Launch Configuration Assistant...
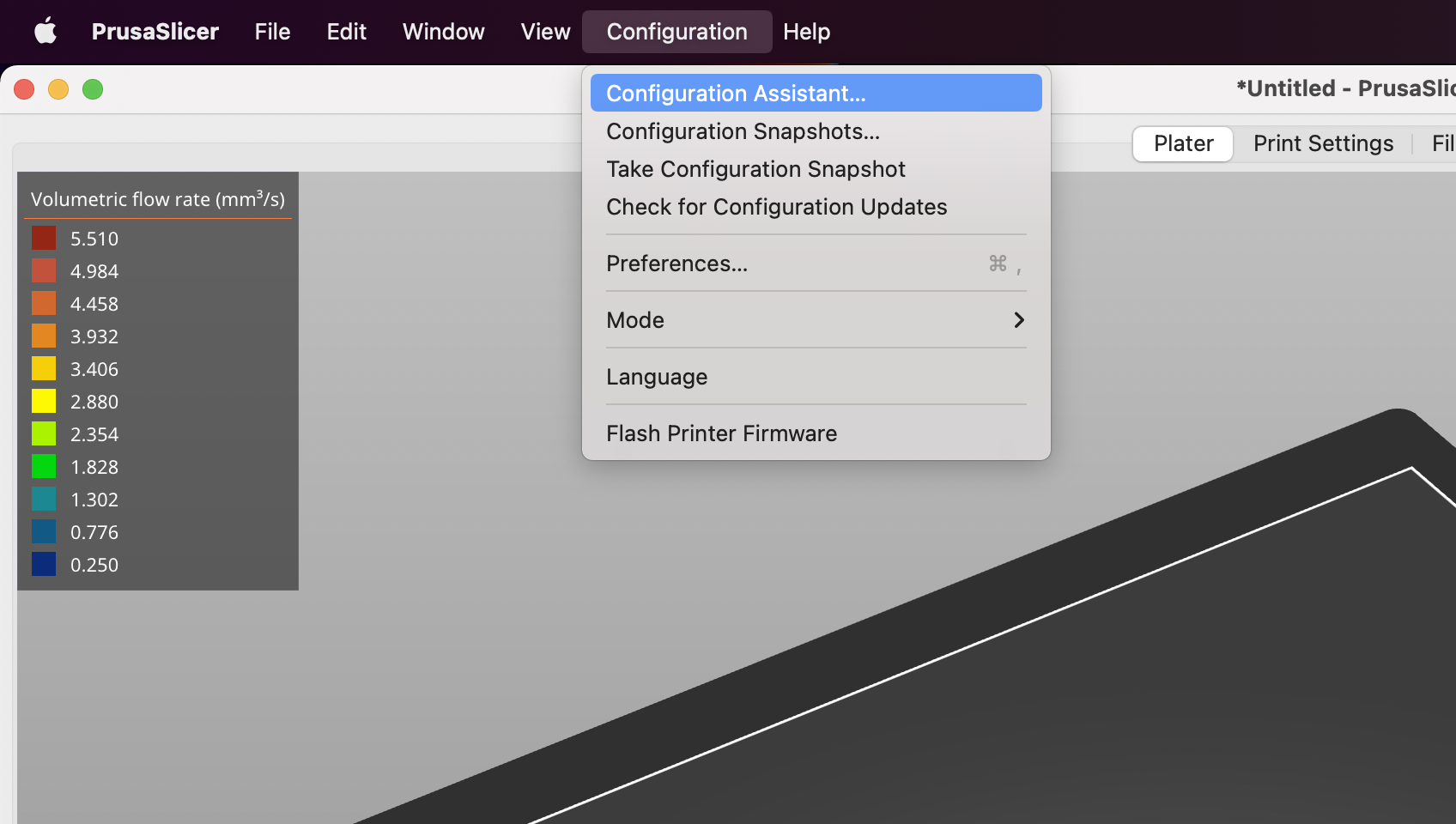Screen dimensions: 1456x824 coord(816,93)
